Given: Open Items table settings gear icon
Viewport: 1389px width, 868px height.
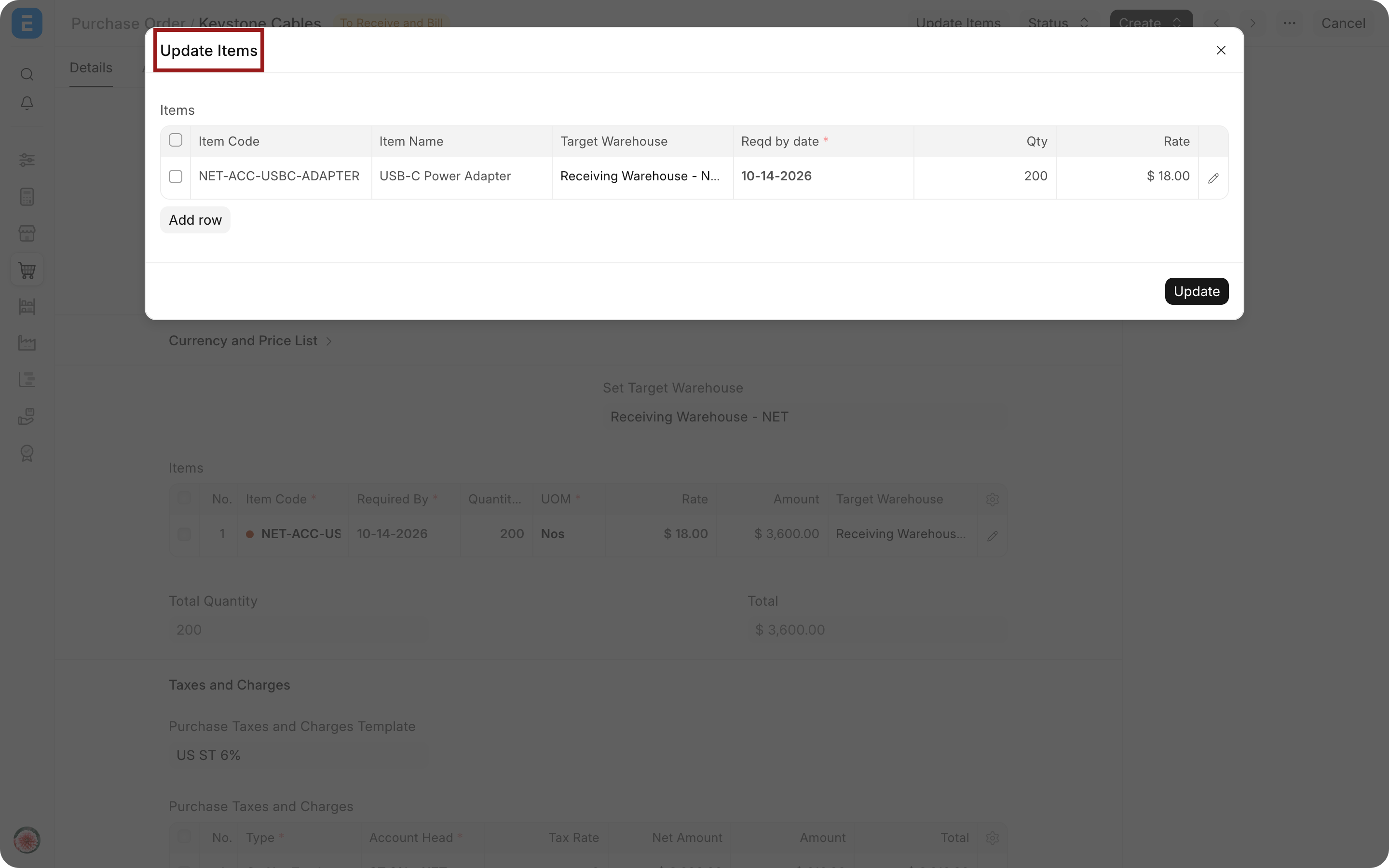Looking at the screenshot, I should coord(992,500).
